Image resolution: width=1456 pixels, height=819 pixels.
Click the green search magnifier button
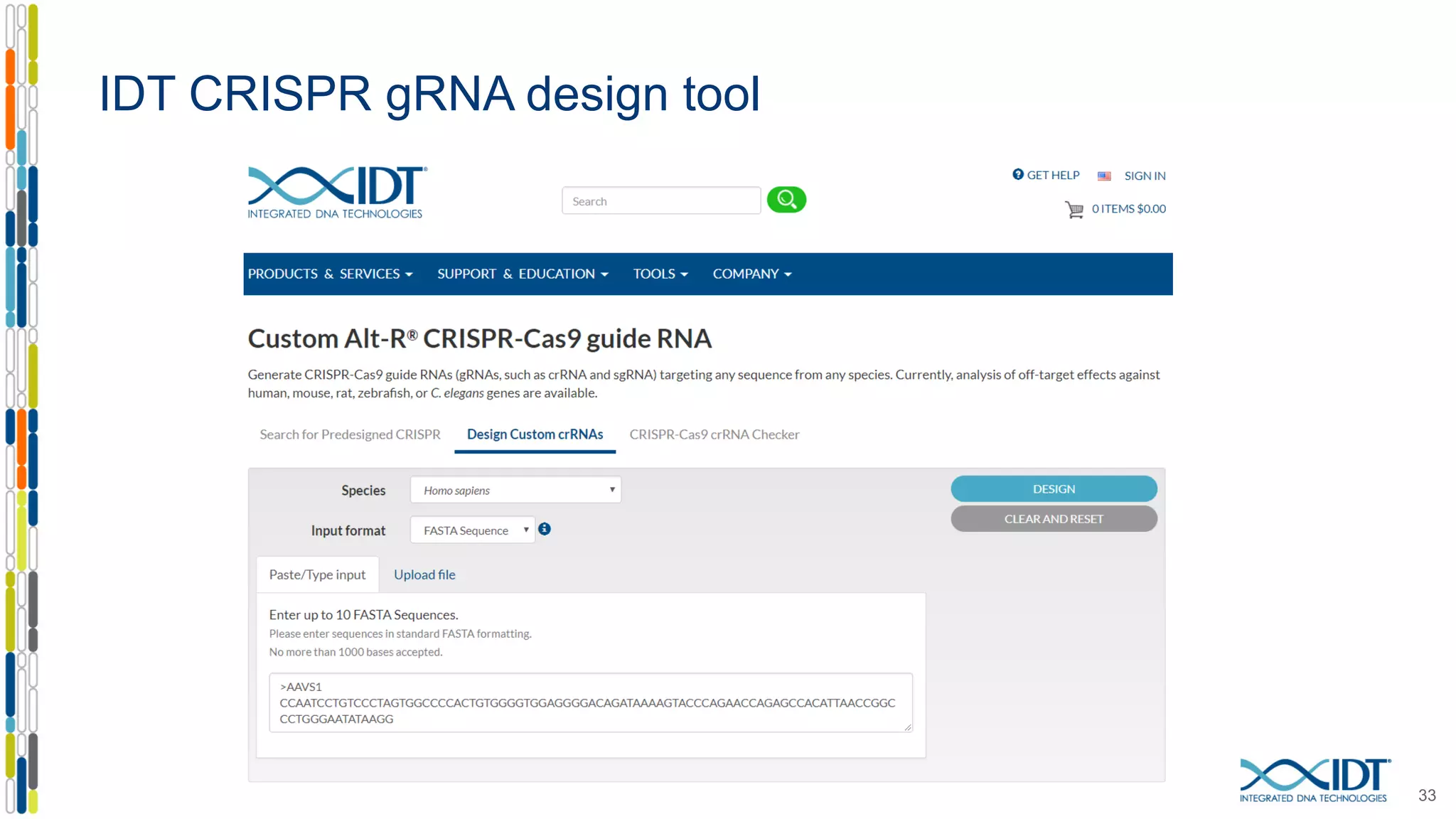click(x=786, y=200)
